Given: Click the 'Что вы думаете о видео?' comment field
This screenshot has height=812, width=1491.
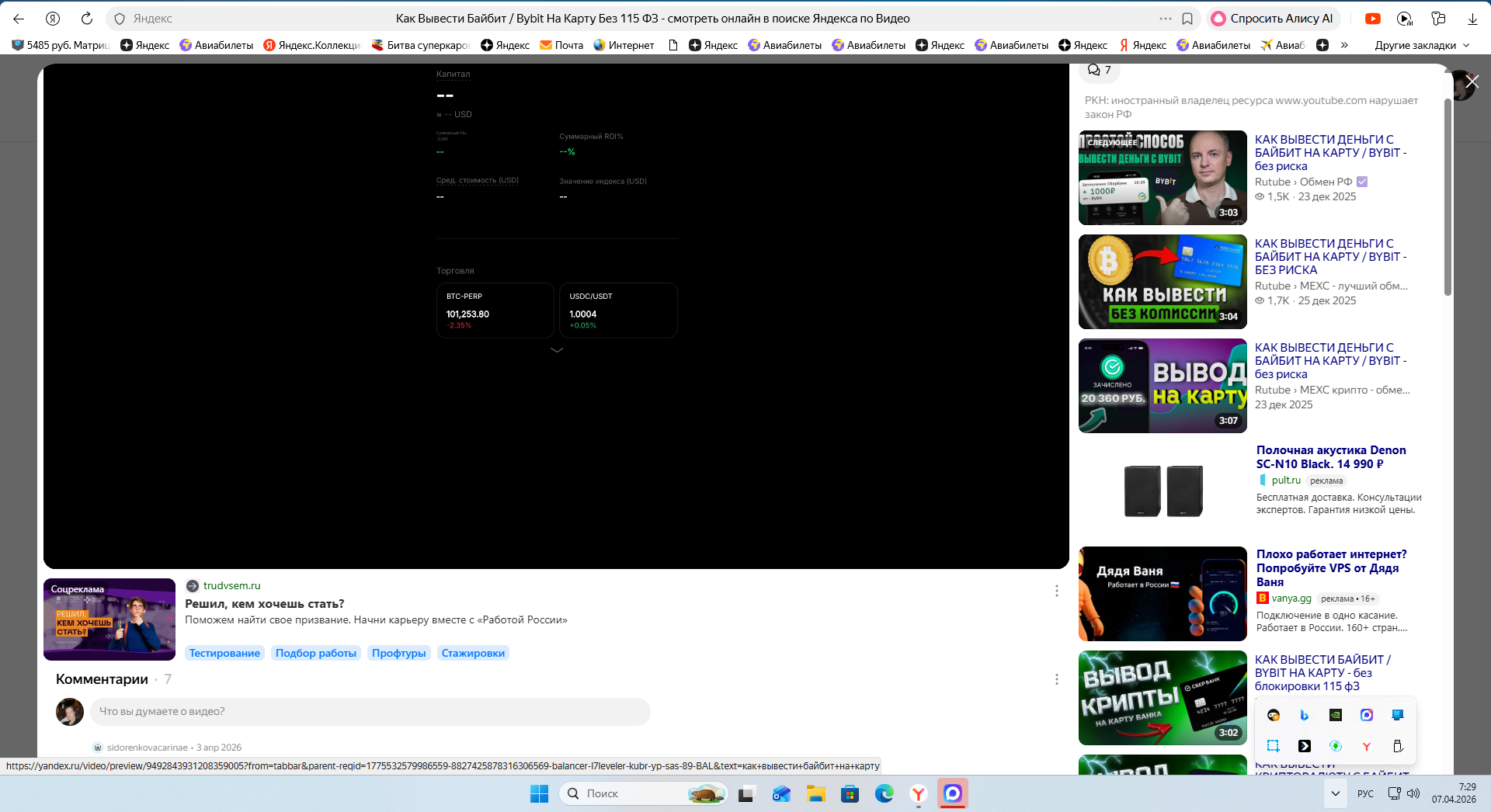Looking at the screenshot, I should pyautogui.click(x=370, y=712).
